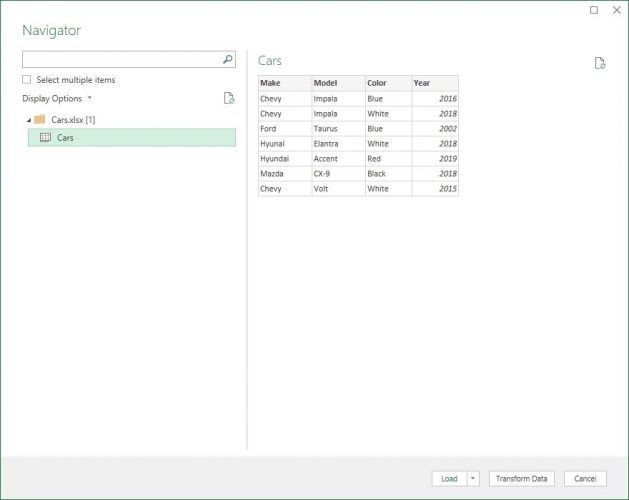629x500 pixels.
Task: Close the Navigator dialog
Action: 617,10
